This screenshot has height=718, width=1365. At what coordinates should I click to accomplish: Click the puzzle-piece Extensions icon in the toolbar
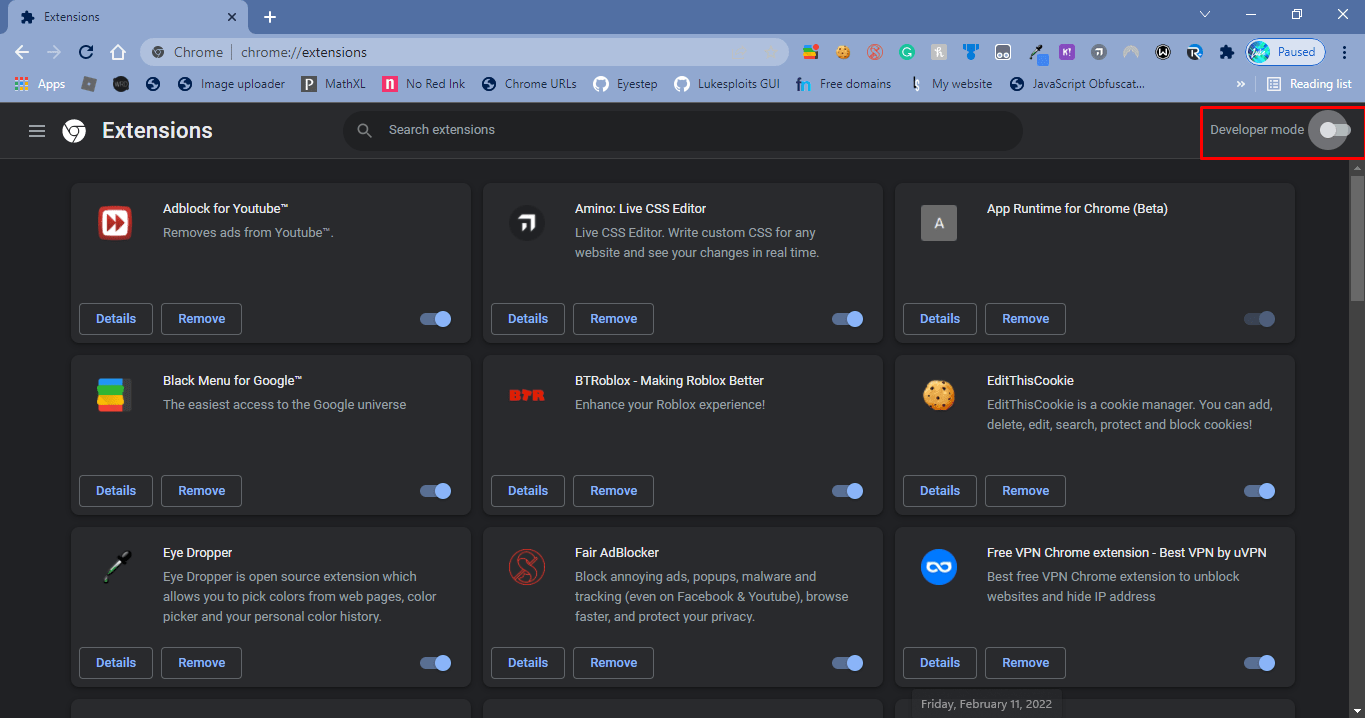pos(1225,51)
